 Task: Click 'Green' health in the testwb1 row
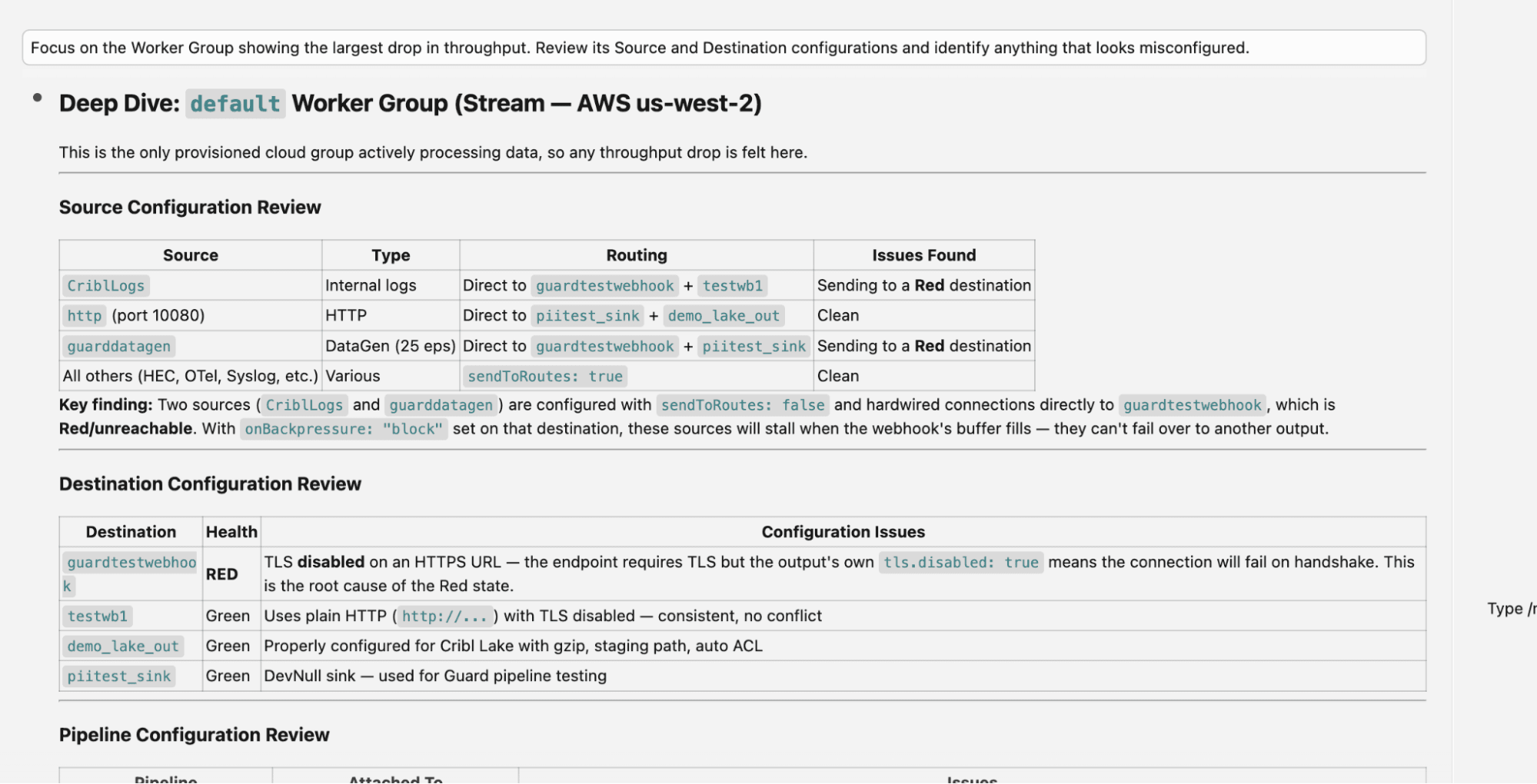click(x=228, y=616)
